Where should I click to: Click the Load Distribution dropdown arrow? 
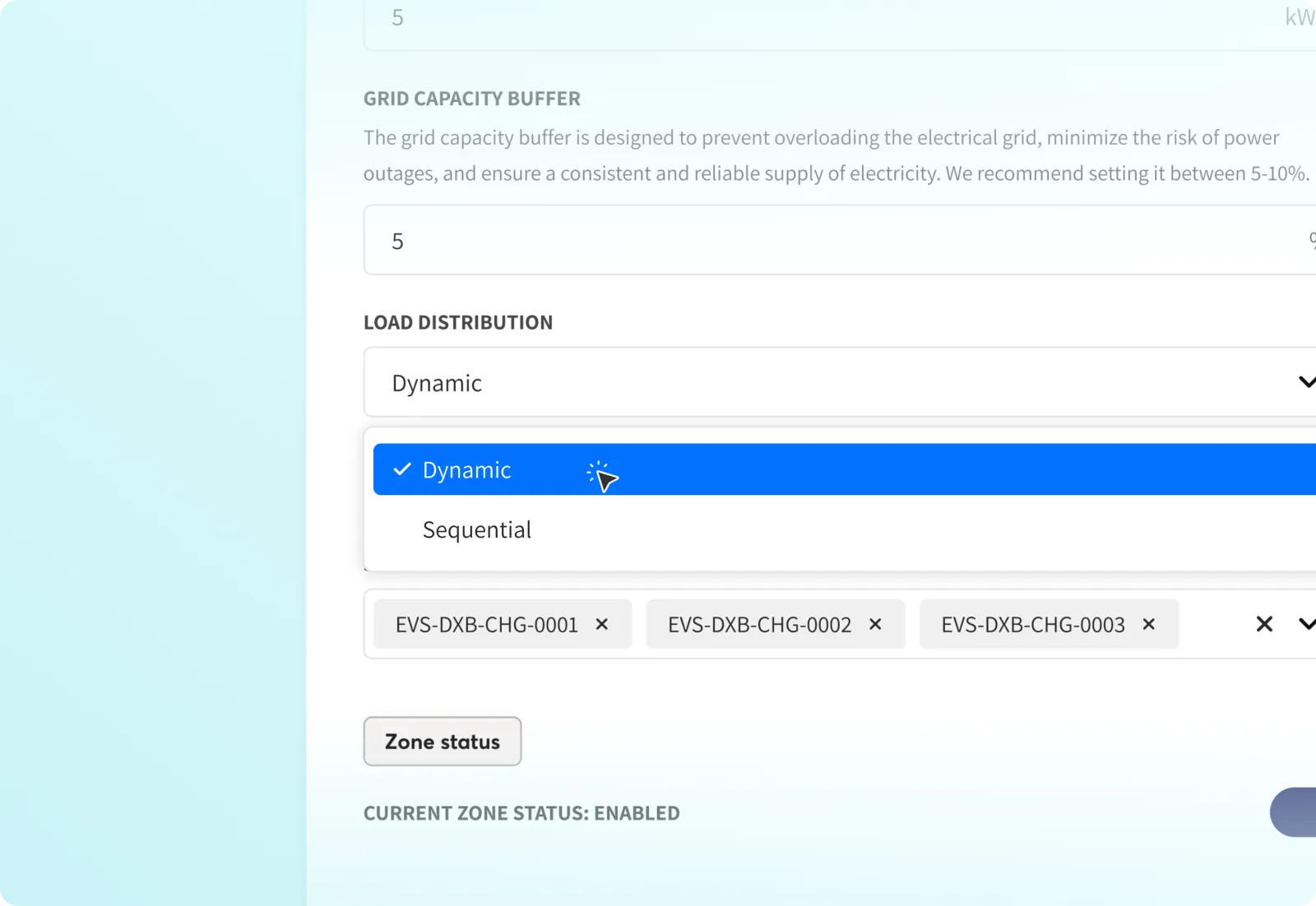point(1306,382)
